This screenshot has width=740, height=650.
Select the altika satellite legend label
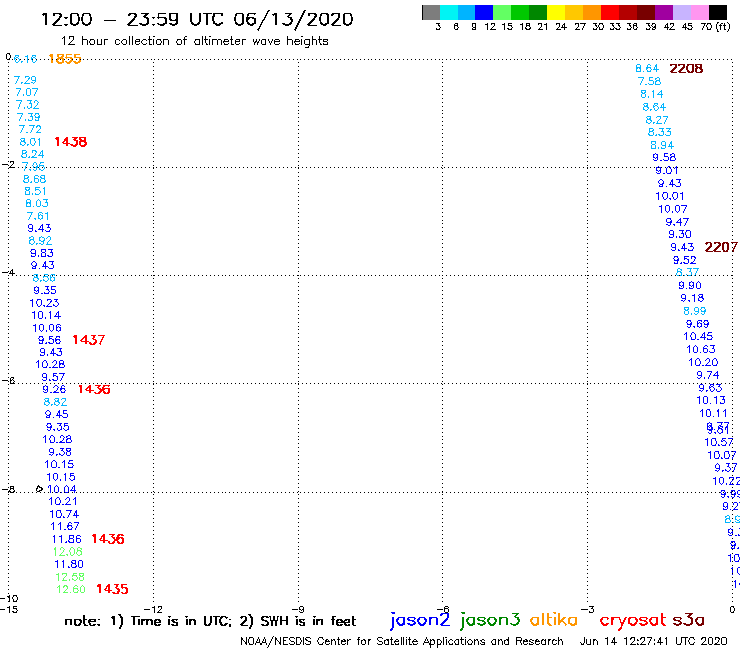553,619
